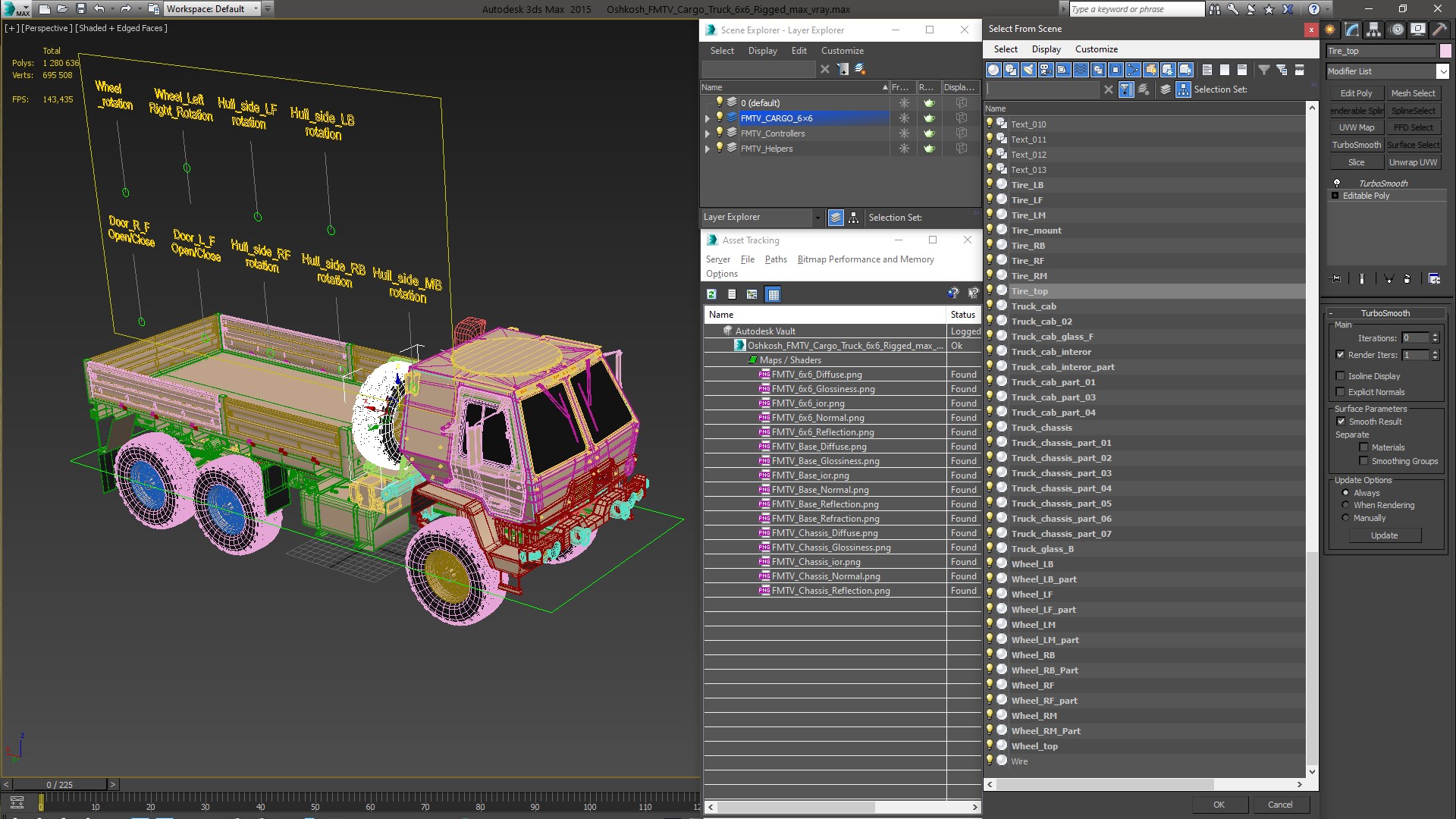Select When Rendering update option
The width and height of the screenshot is (1456, 819).
1346,505
